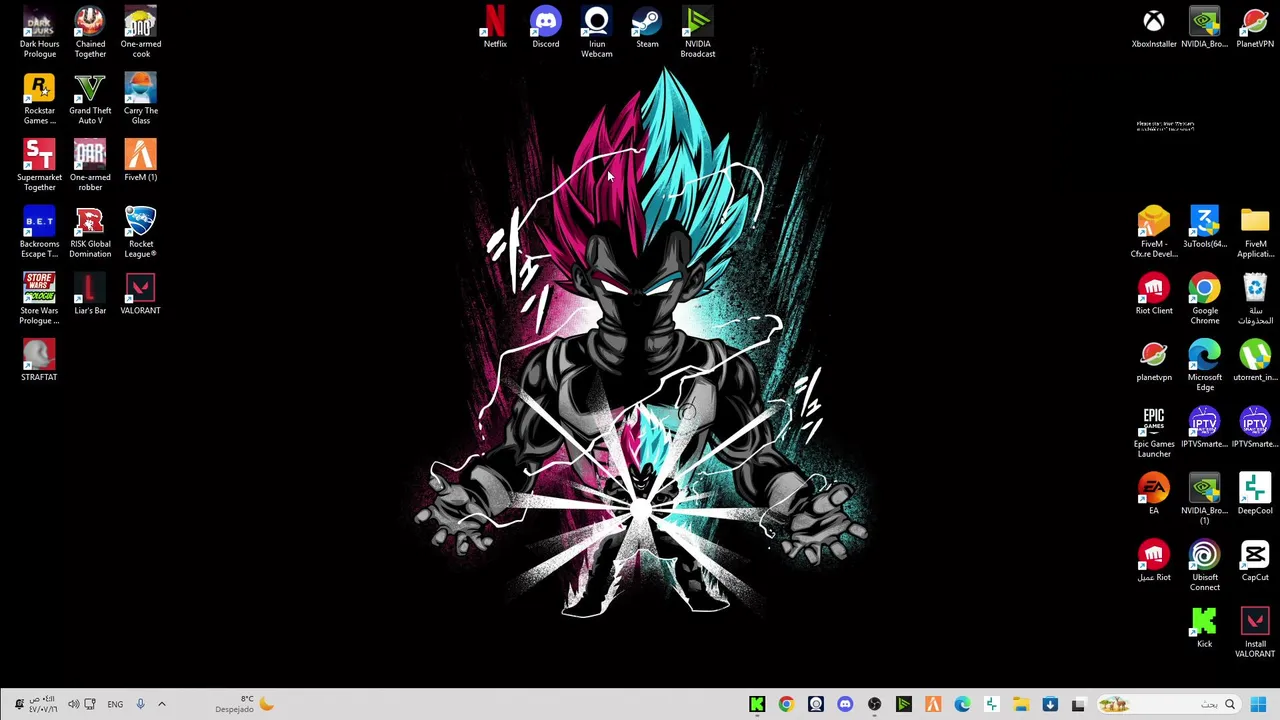
Task: Select the One-armed cook game icon
Action: tap(141, 32)
